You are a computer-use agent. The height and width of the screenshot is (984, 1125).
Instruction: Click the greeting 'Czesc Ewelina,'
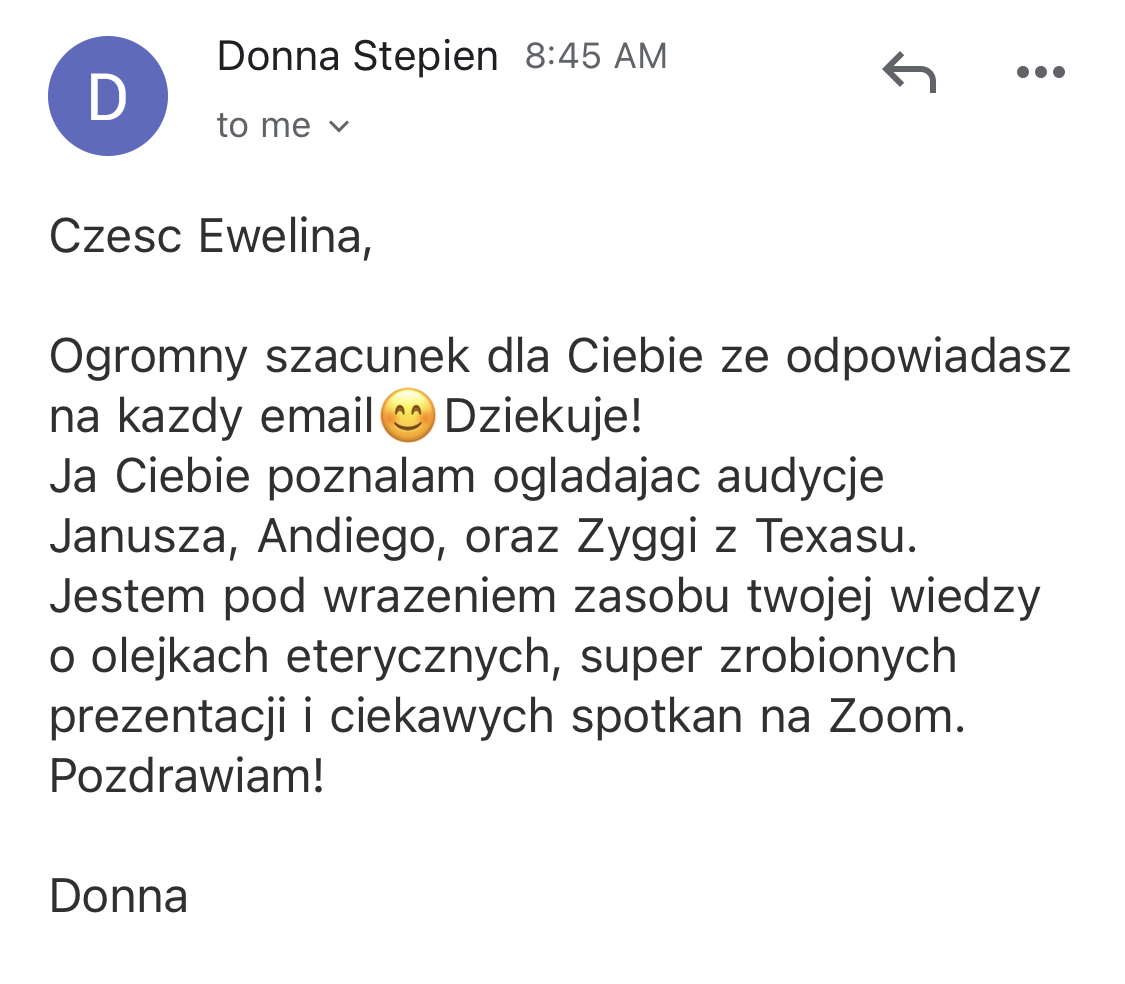pyautogui.click(x=211, y=236)
